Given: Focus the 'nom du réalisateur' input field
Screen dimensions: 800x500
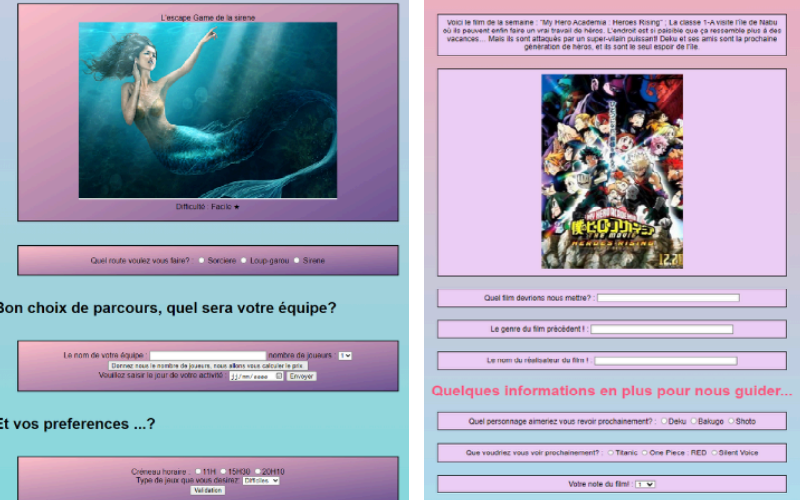Looking at the screenshot, I should point(666,361).
